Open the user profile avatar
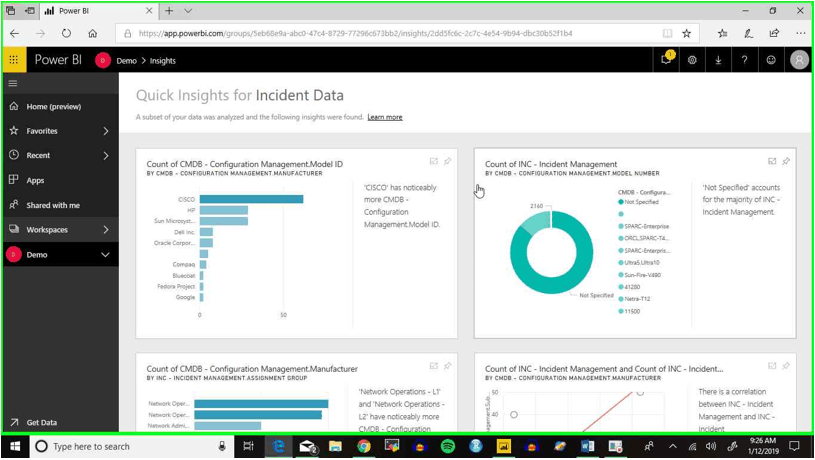The height and width of the screenshot is (460, 815). click(x=799, y=60)
